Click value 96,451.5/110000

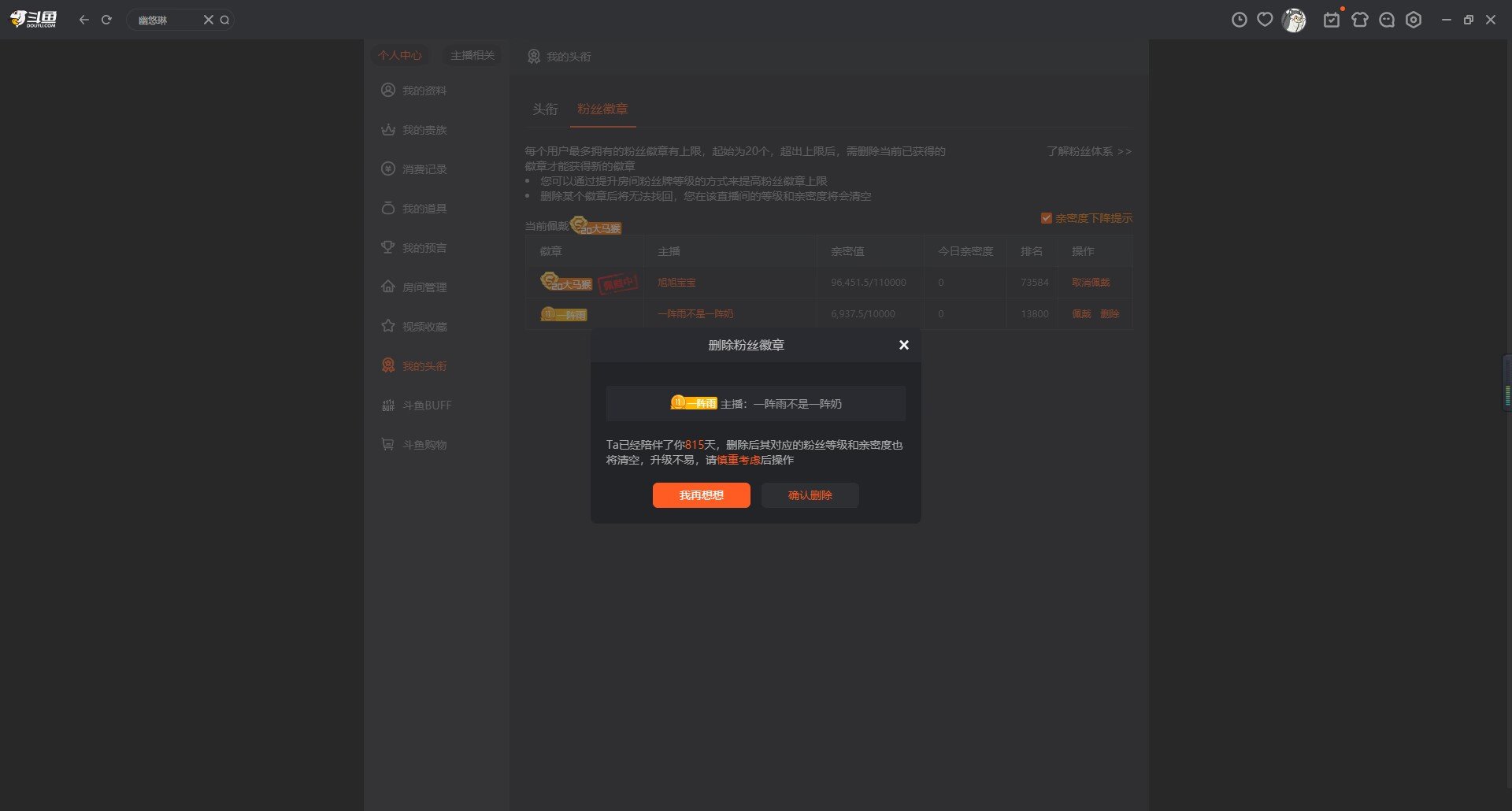[x=869, y=282]
